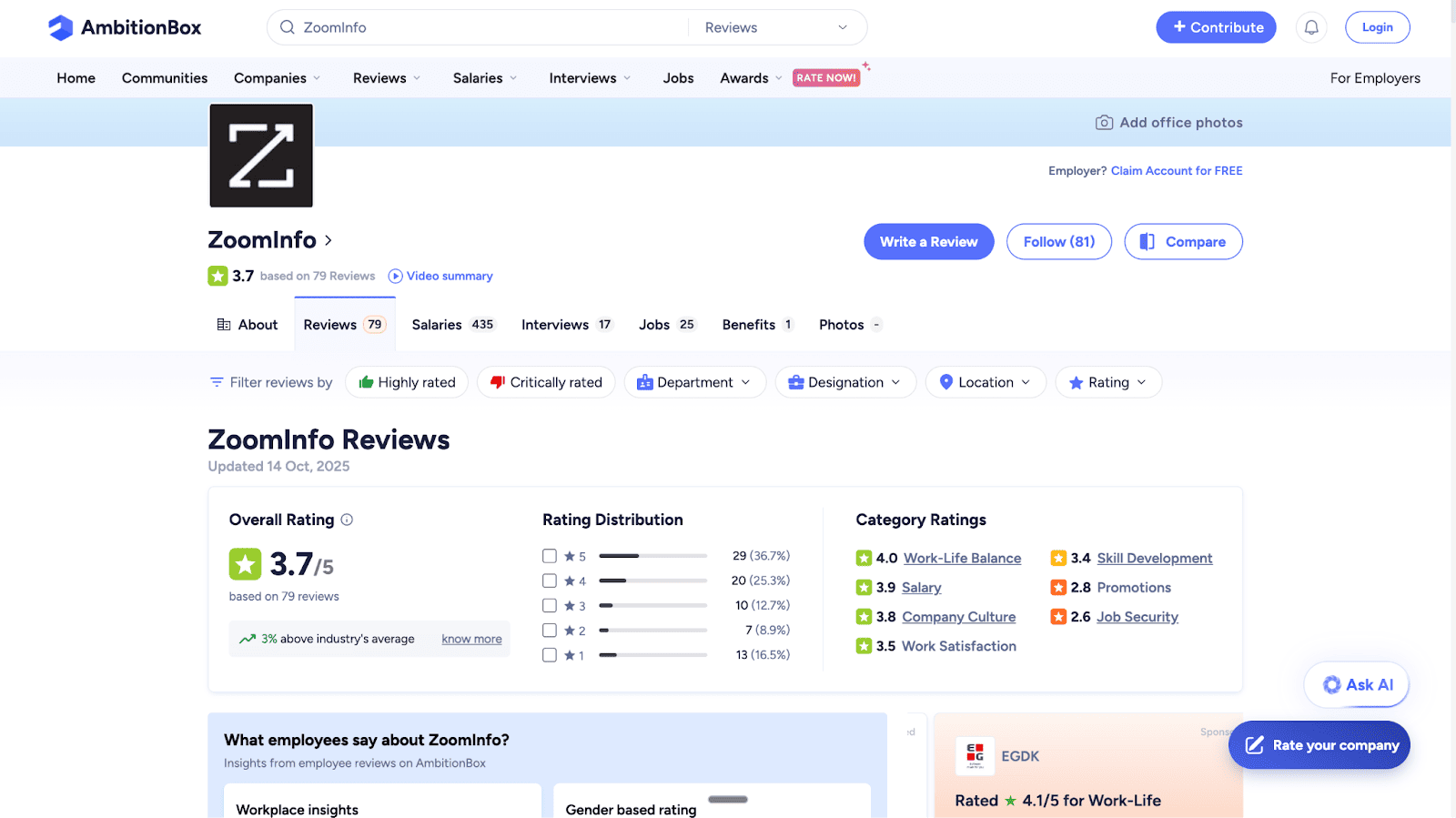Click the ZoomInfo title chevron arrow
The image size is (1456, 818).
click(x=329, y=240)
